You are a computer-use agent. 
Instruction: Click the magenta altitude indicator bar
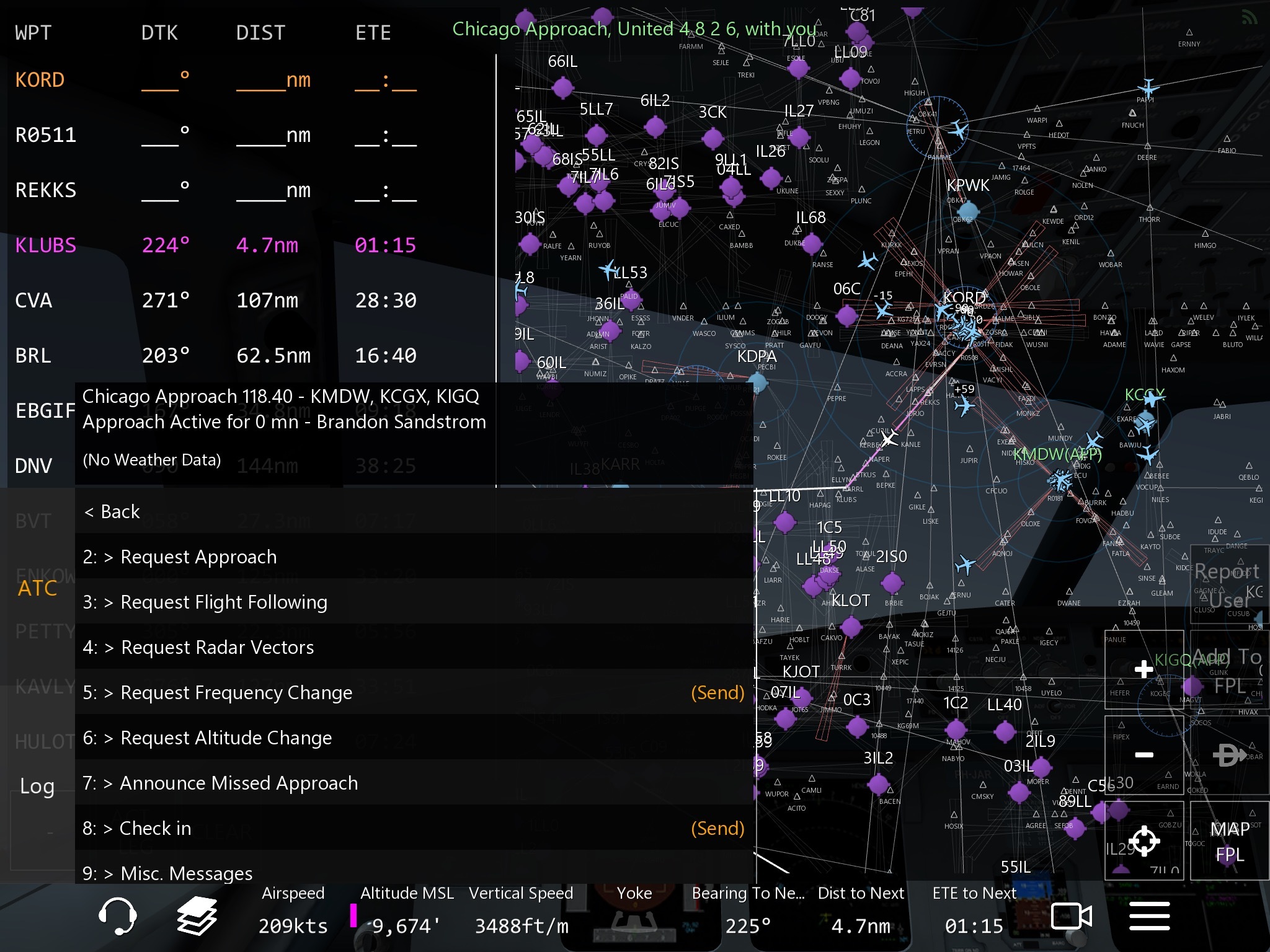pos(353,915)
